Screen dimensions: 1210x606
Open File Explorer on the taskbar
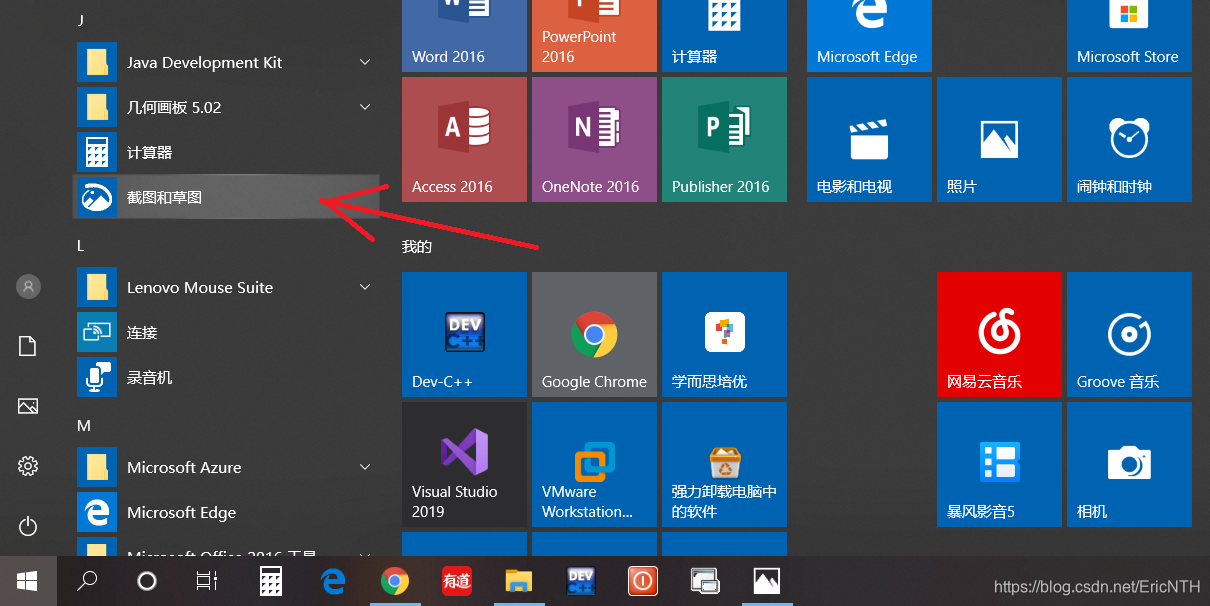point(518,580)
